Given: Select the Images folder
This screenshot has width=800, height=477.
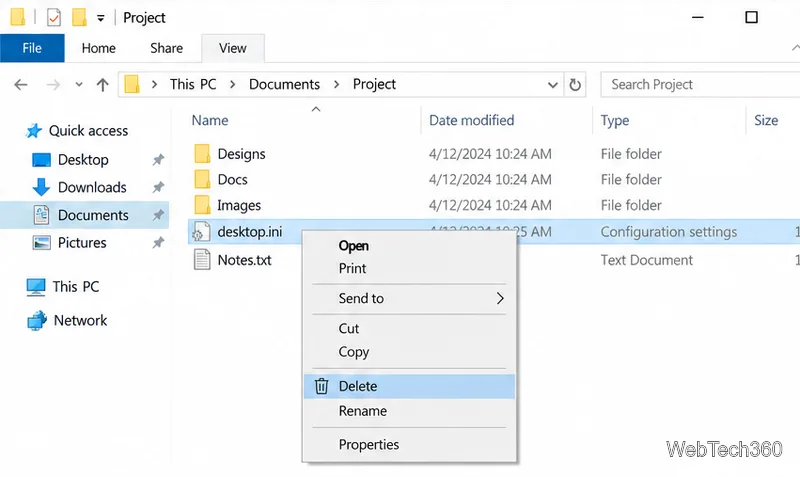Looking at the screenshot, I should pos(239,205).
